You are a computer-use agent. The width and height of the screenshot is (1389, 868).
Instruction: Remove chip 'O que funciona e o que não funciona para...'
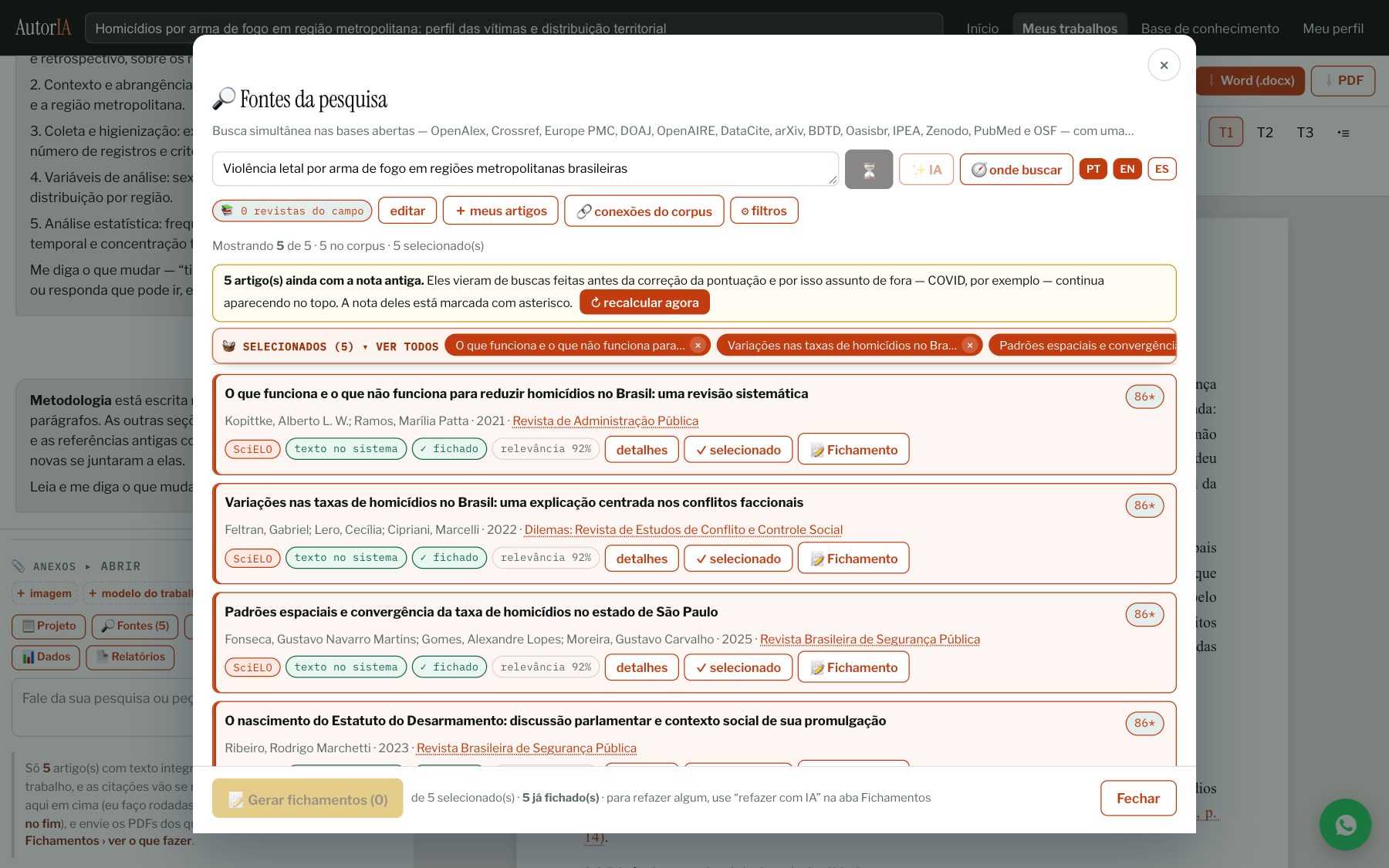pyautogui.click(x=698, y=345)
